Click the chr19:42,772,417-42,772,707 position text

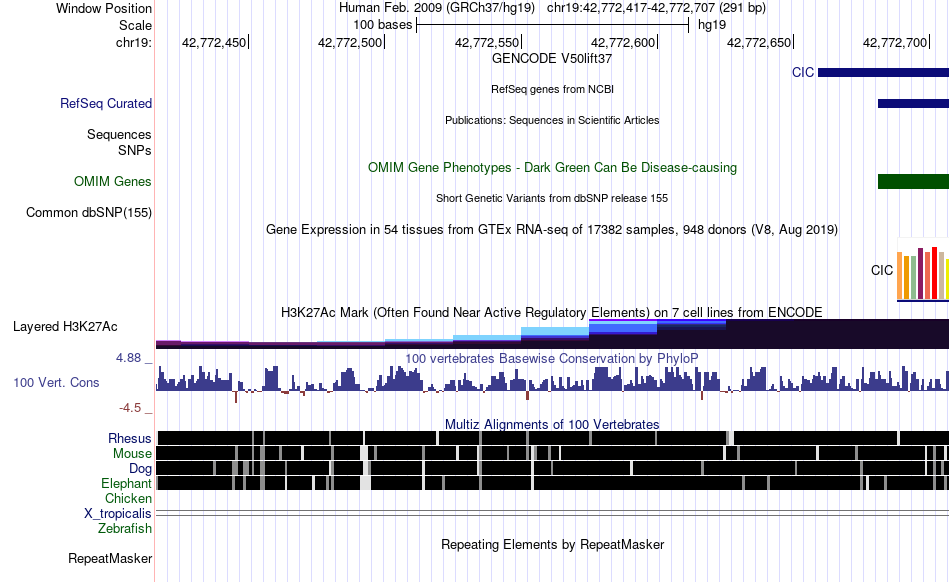(x=656, y=8)
